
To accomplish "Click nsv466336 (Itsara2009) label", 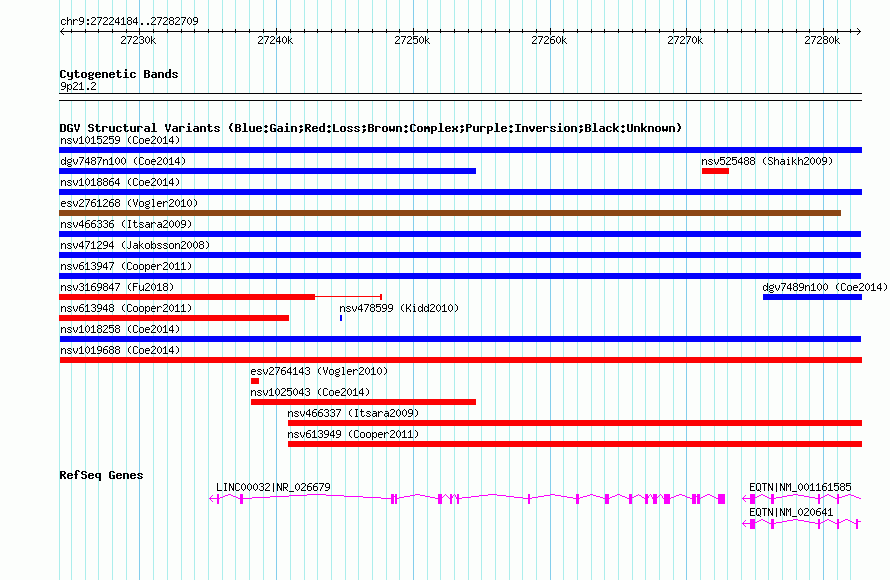I will [126, 224].
